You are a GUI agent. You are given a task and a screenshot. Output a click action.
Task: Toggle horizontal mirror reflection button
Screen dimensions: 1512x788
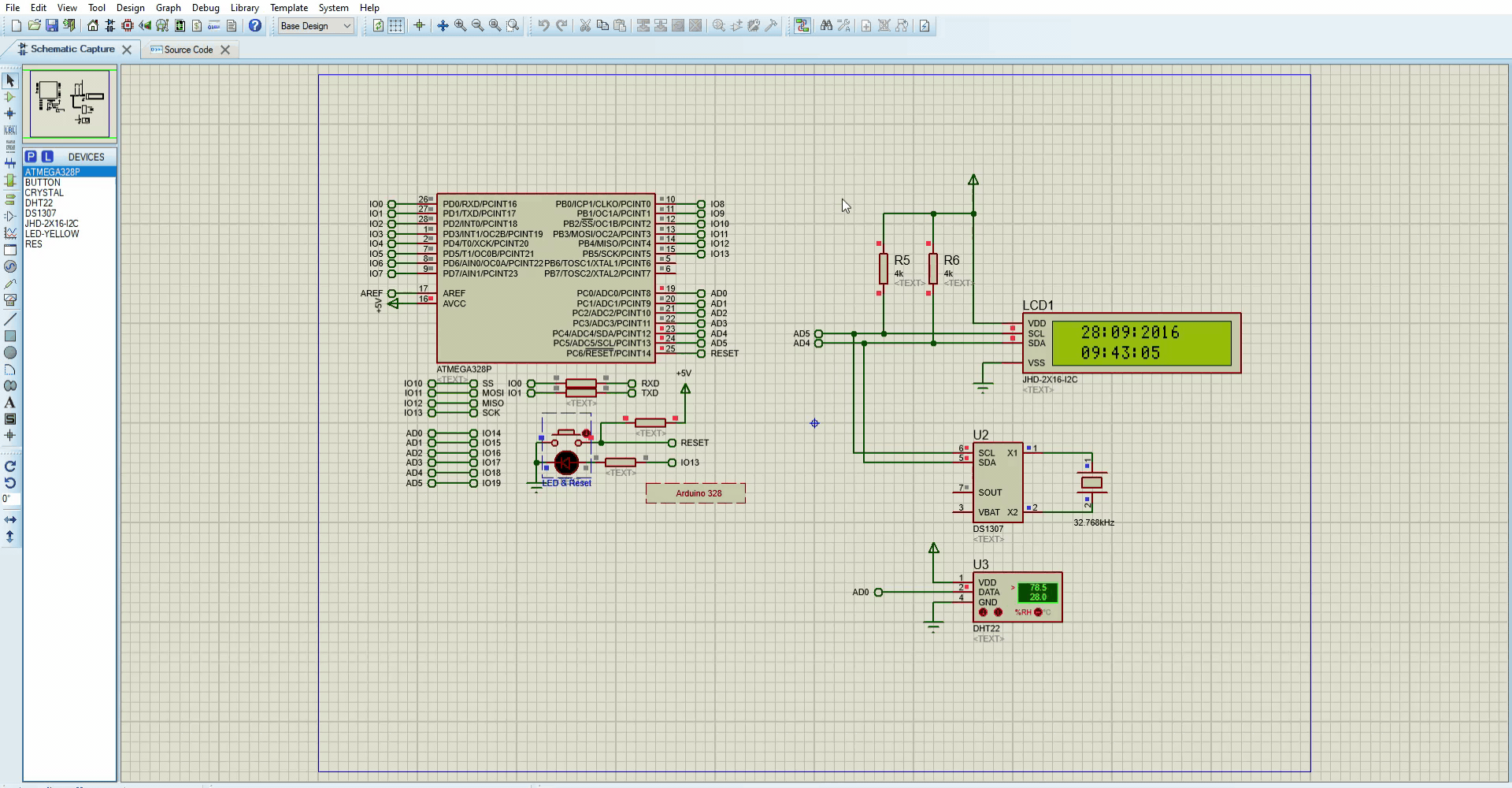point(10,520)
